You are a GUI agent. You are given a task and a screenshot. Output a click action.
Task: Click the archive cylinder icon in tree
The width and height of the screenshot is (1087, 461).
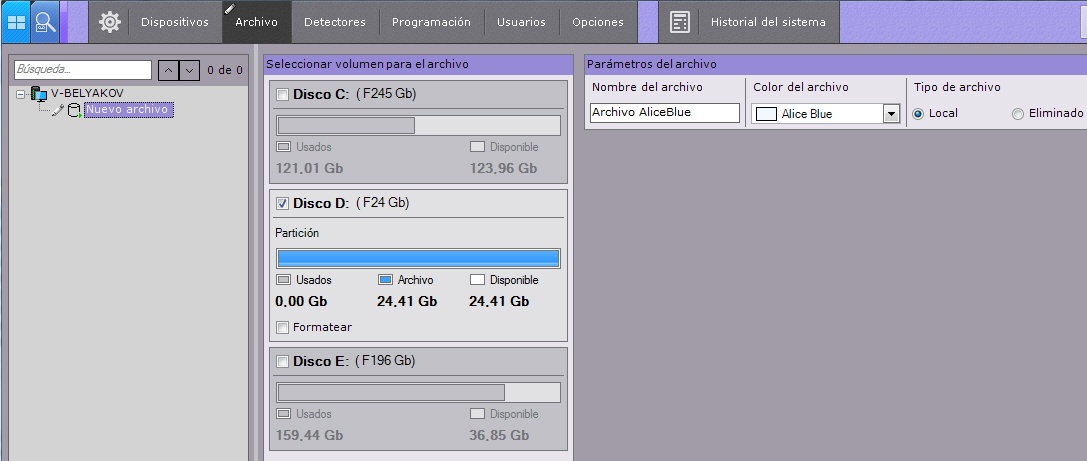pos(74,110)
